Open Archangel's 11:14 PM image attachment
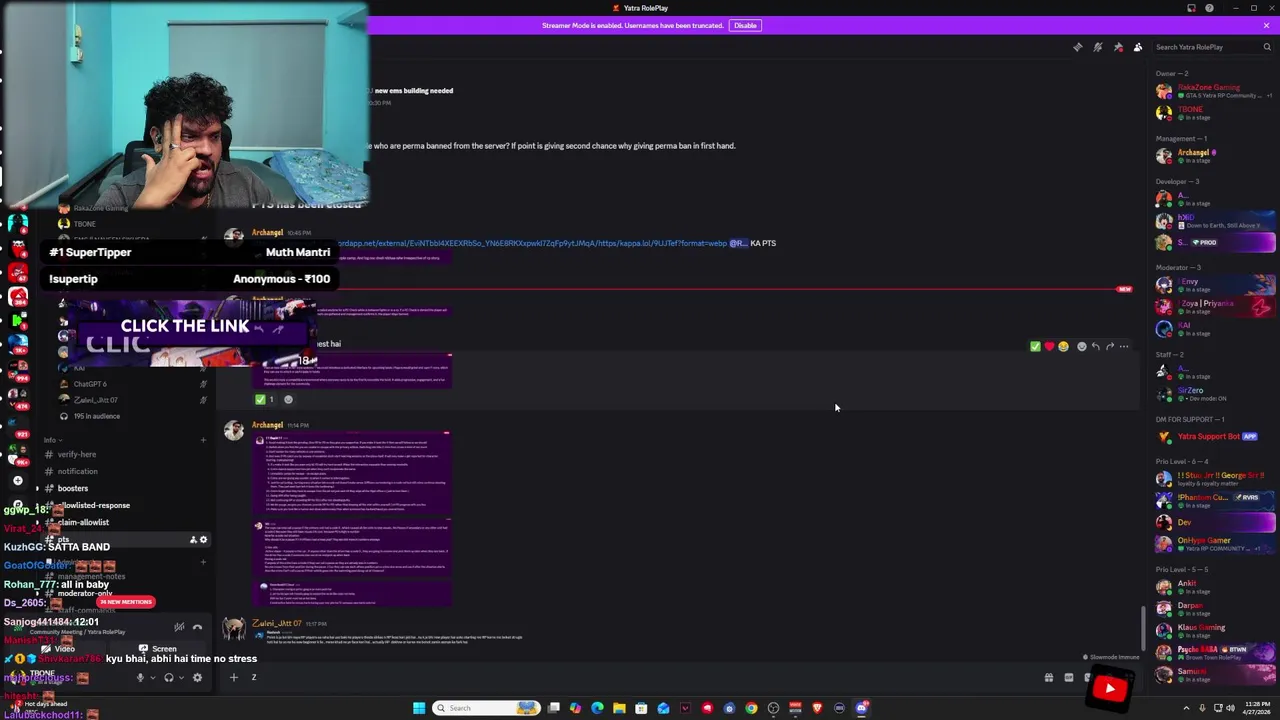The image size is (1280, 720). click(x=351, y=519)
